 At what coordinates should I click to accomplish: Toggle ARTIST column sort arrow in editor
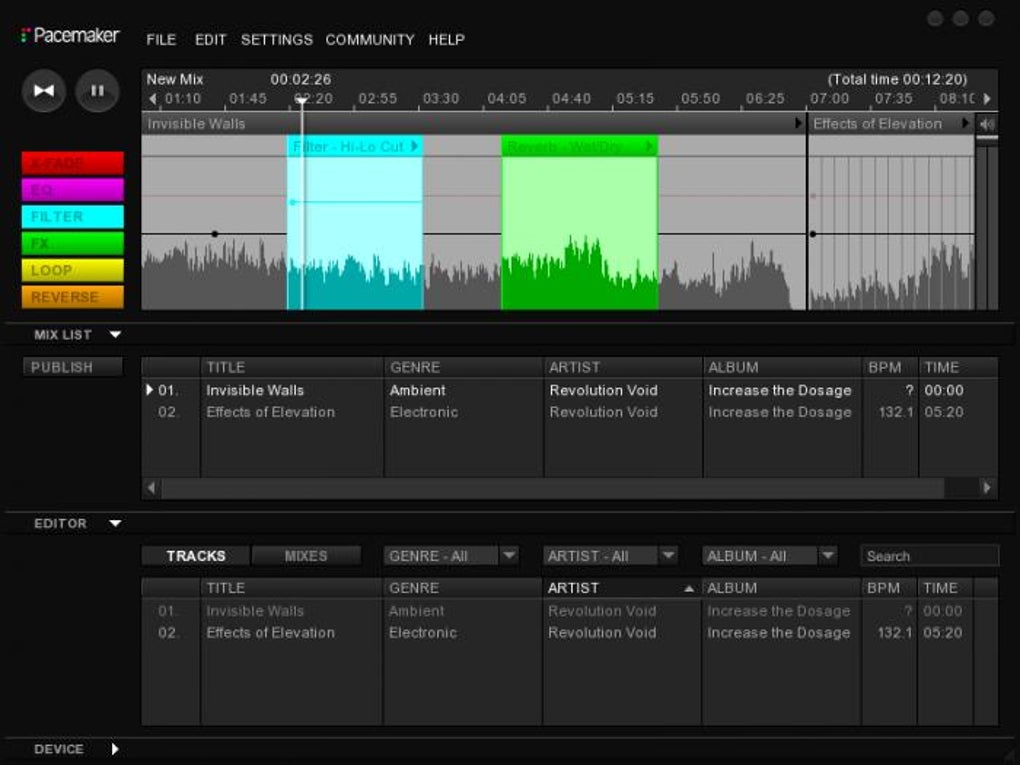click(688, 589)
